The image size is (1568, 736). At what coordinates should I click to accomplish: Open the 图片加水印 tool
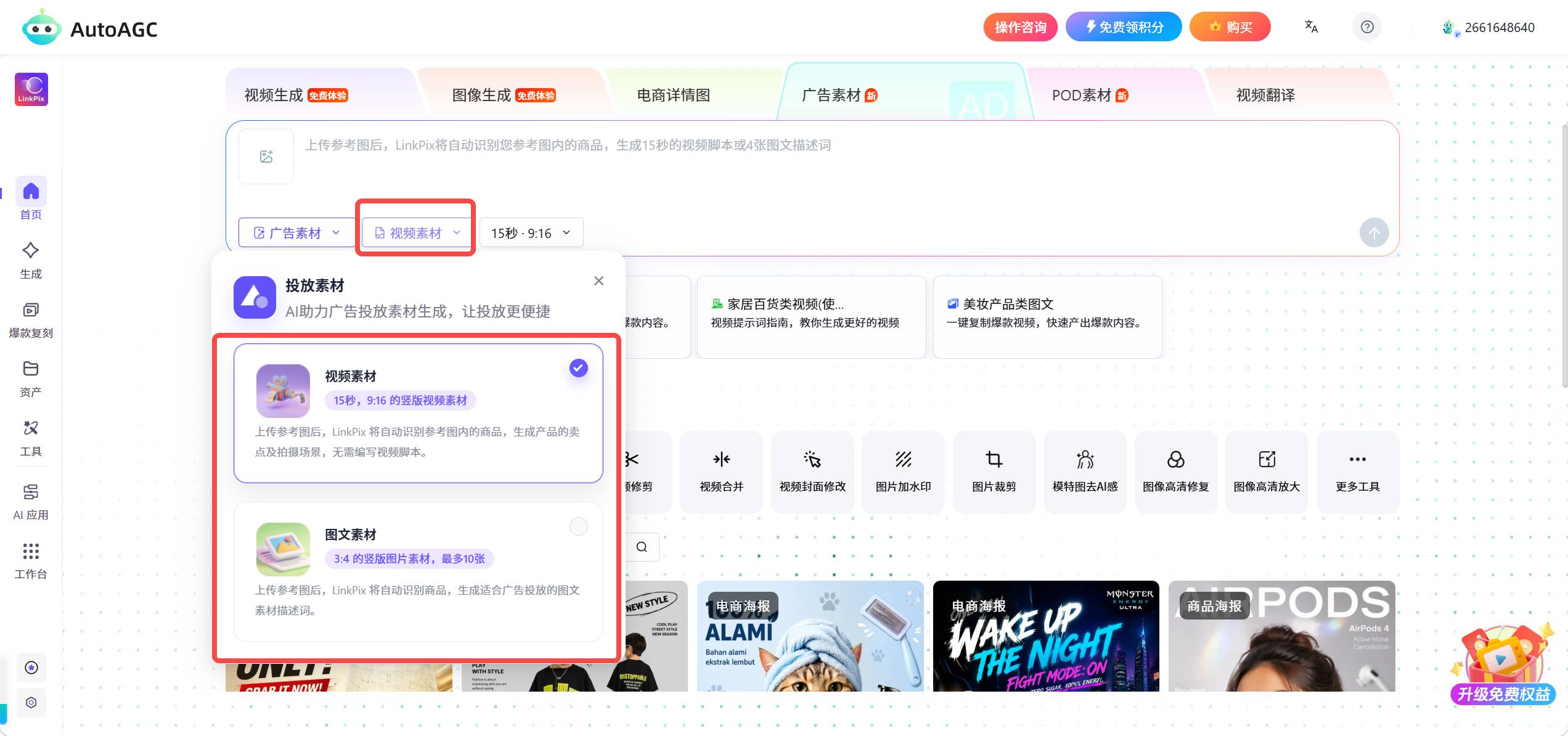[x=903, y=472]
